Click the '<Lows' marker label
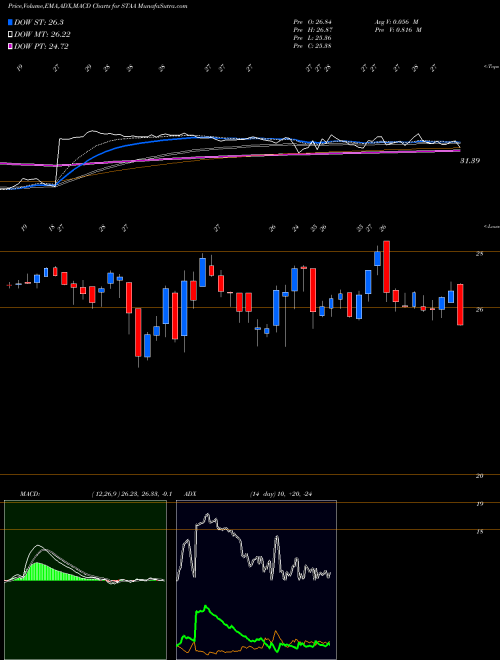The image size is (500, 660). coord(491,226)
